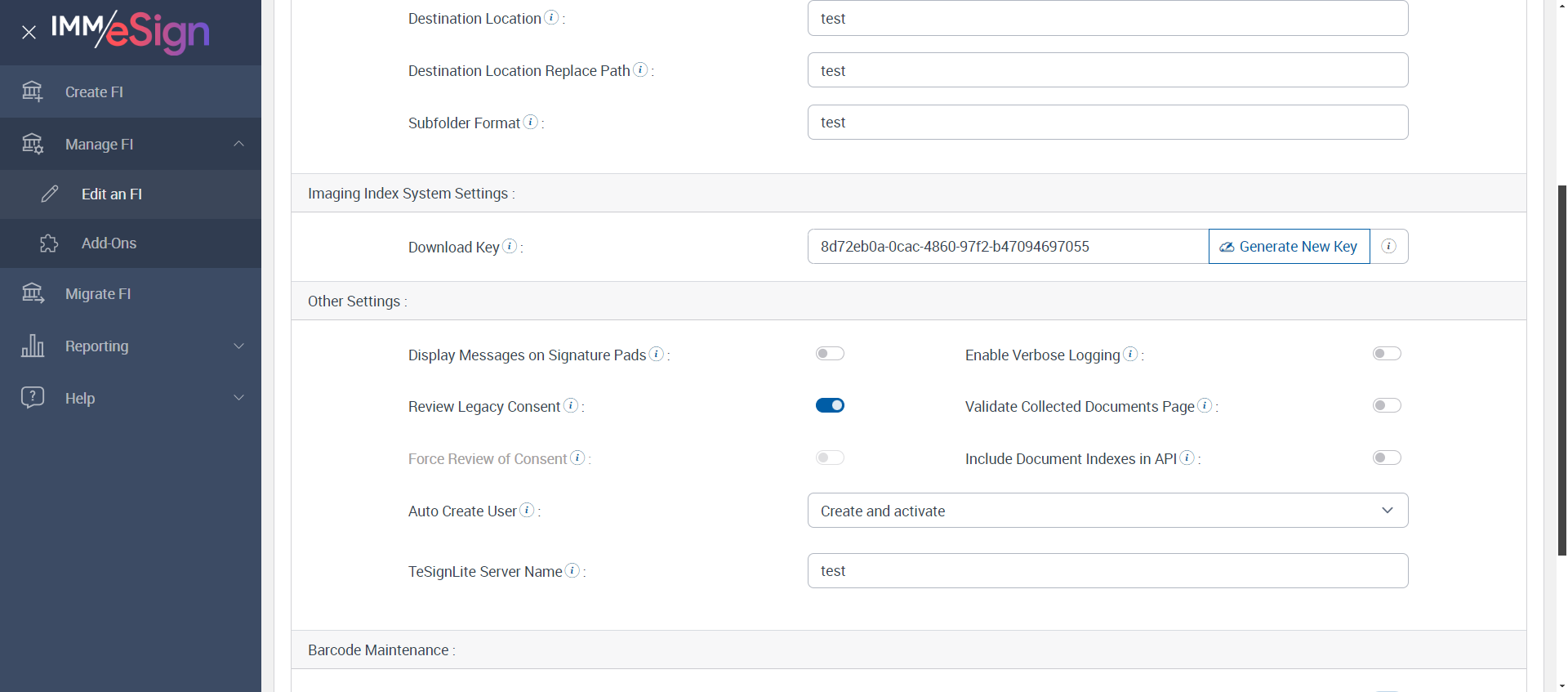Close the sidebar with X icon
This screenshot has width=1568, height=692.
pyautogui.click(x=29, y=33)
